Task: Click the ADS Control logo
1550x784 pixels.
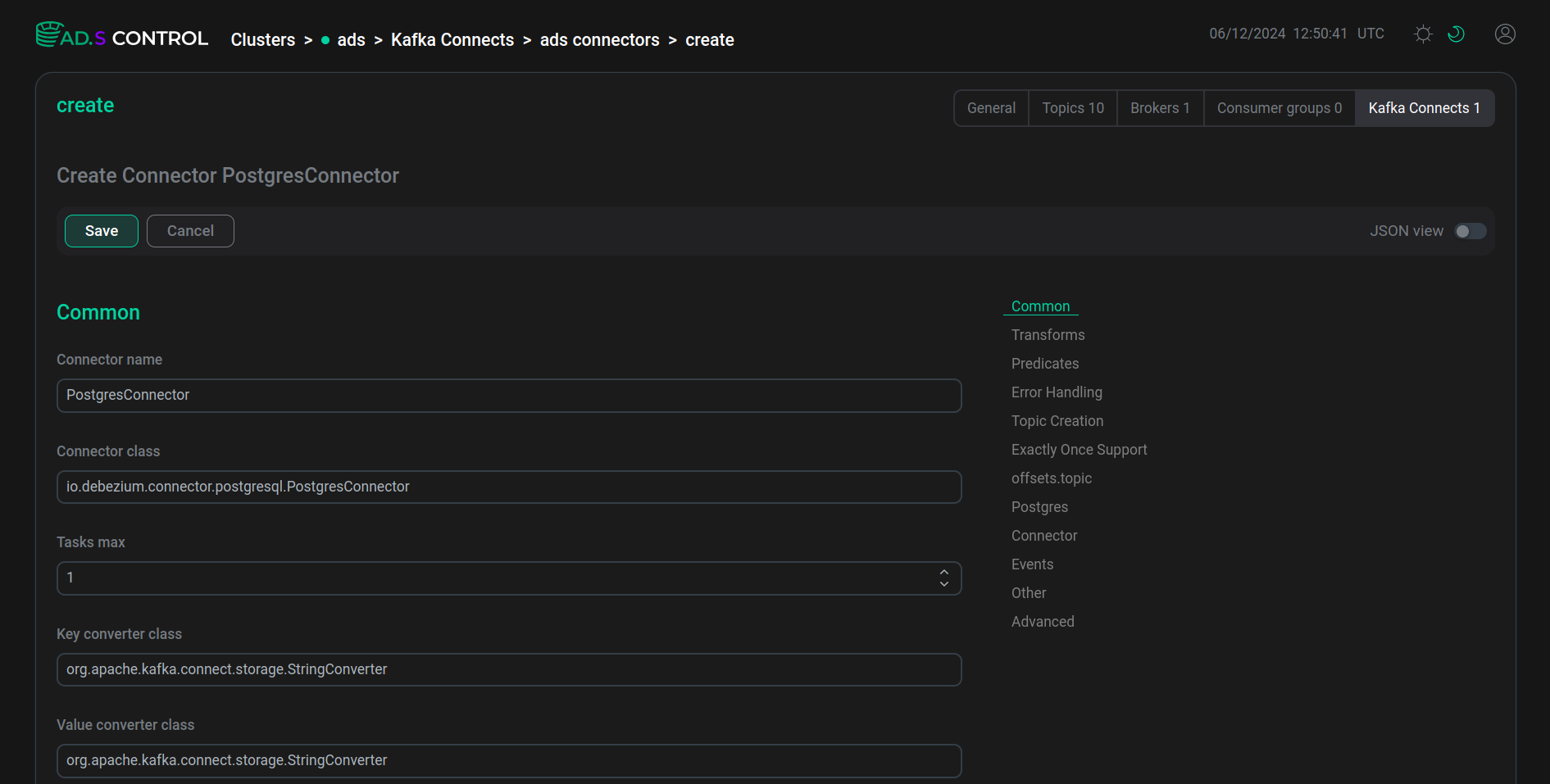Action: (122, 36)
